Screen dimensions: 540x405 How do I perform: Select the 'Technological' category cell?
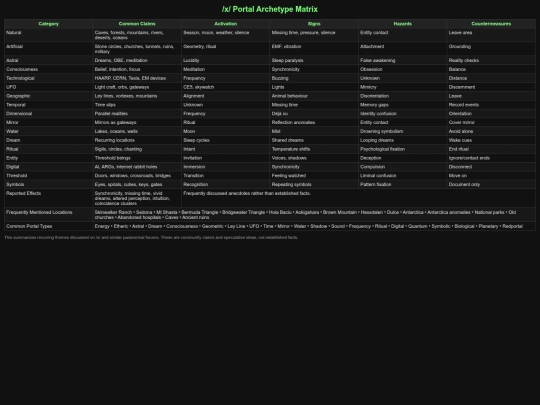tap(49, 78)
